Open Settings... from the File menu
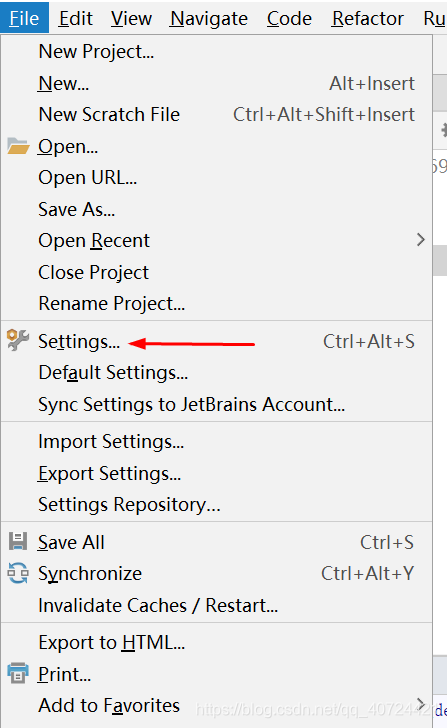Screen dimensions: 447x728 coord(79,342)
